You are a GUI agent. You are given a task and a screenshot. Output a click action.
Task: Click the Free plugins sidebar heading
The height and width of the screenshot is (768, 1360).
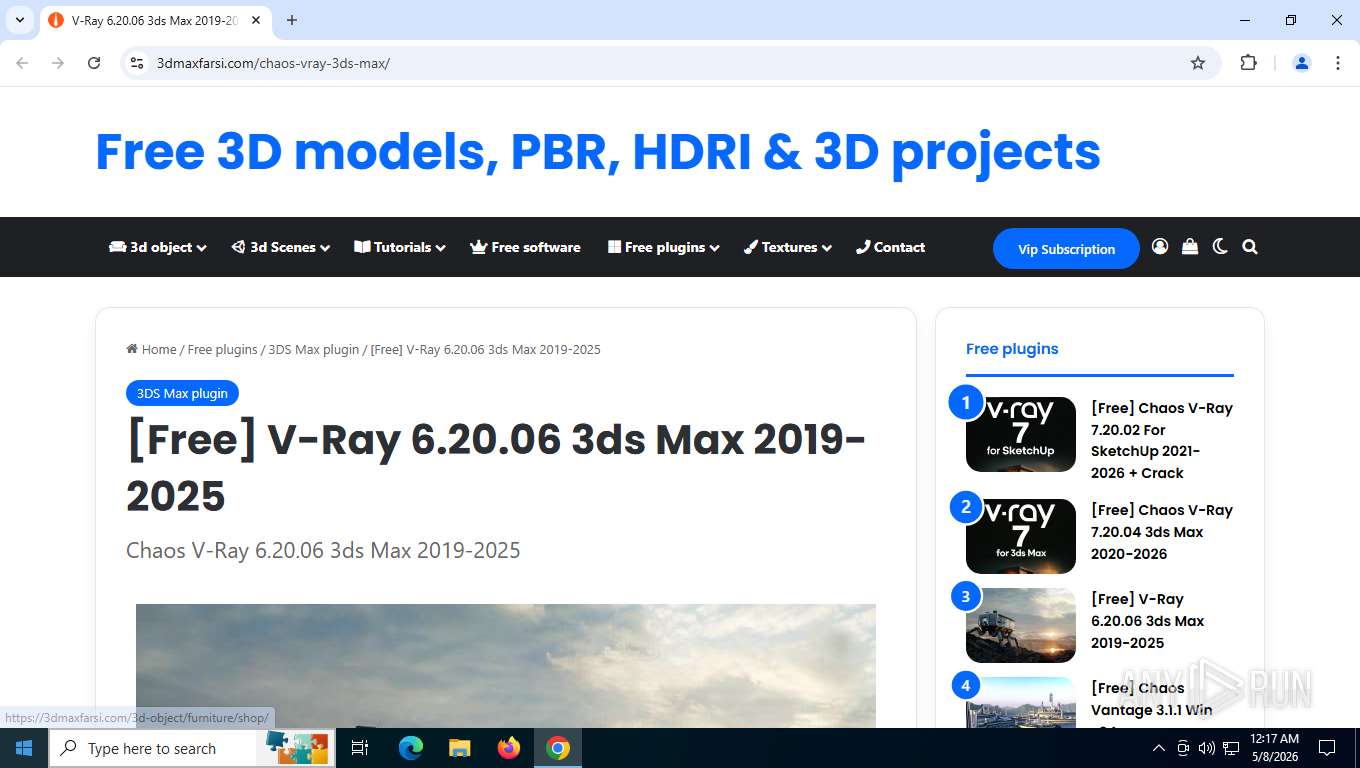(x=1012, y=349)
